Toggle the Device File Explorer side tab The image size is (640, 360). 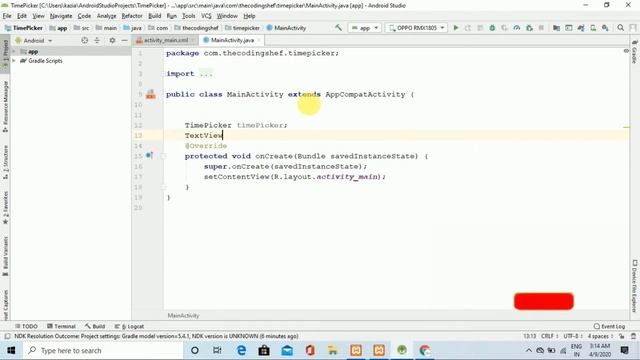click(635, 286)
